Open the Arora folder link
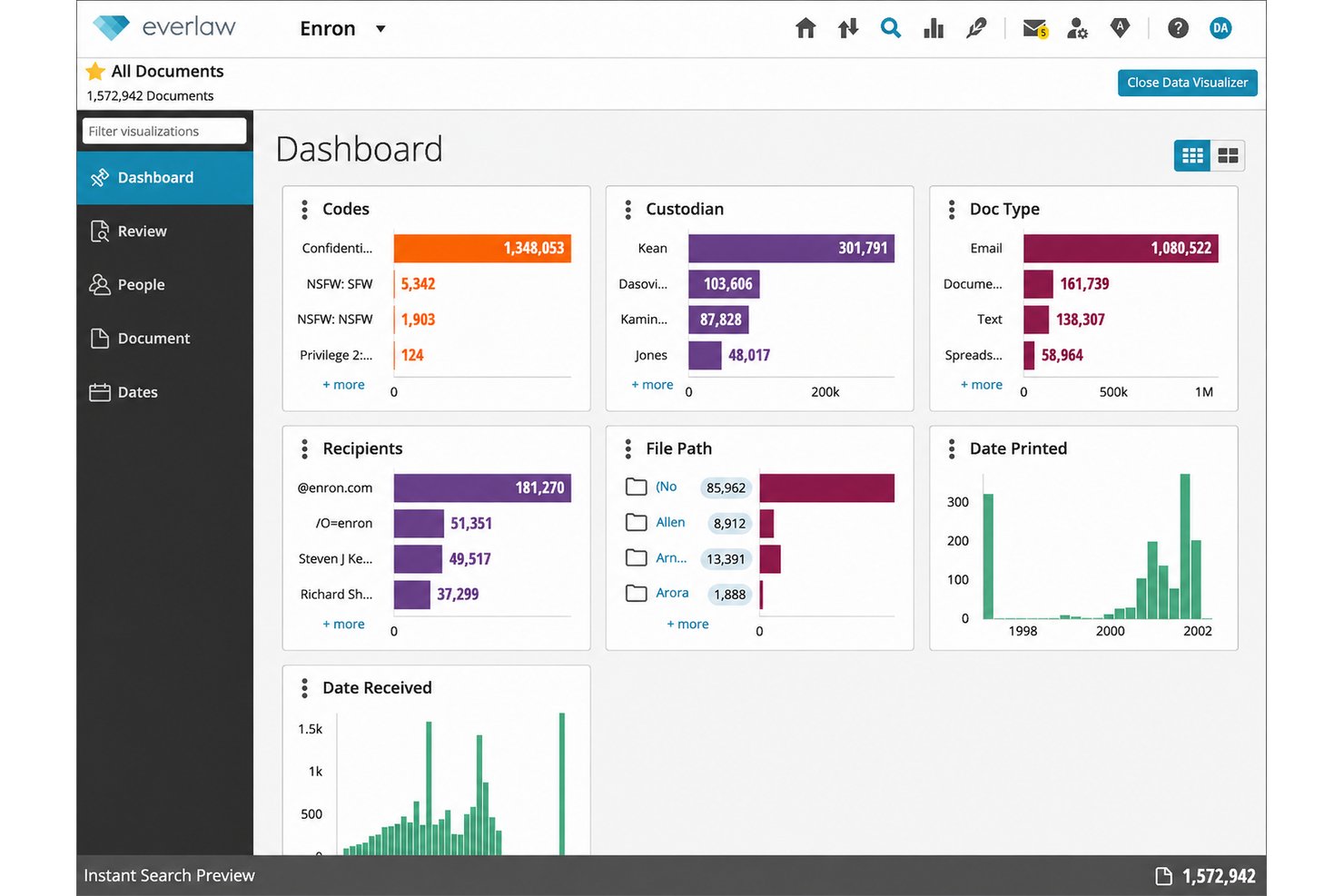This screenshot has width=1344, height=896. [x=672, y=593]
